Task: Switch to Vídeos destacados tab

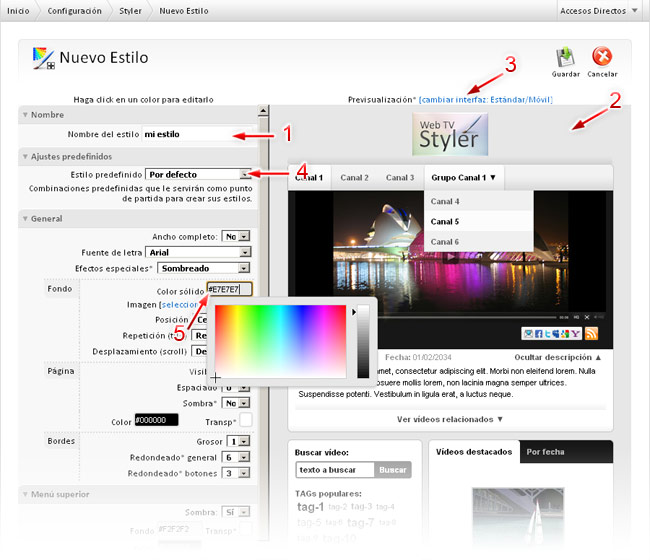Action: (x=474, y=452)
